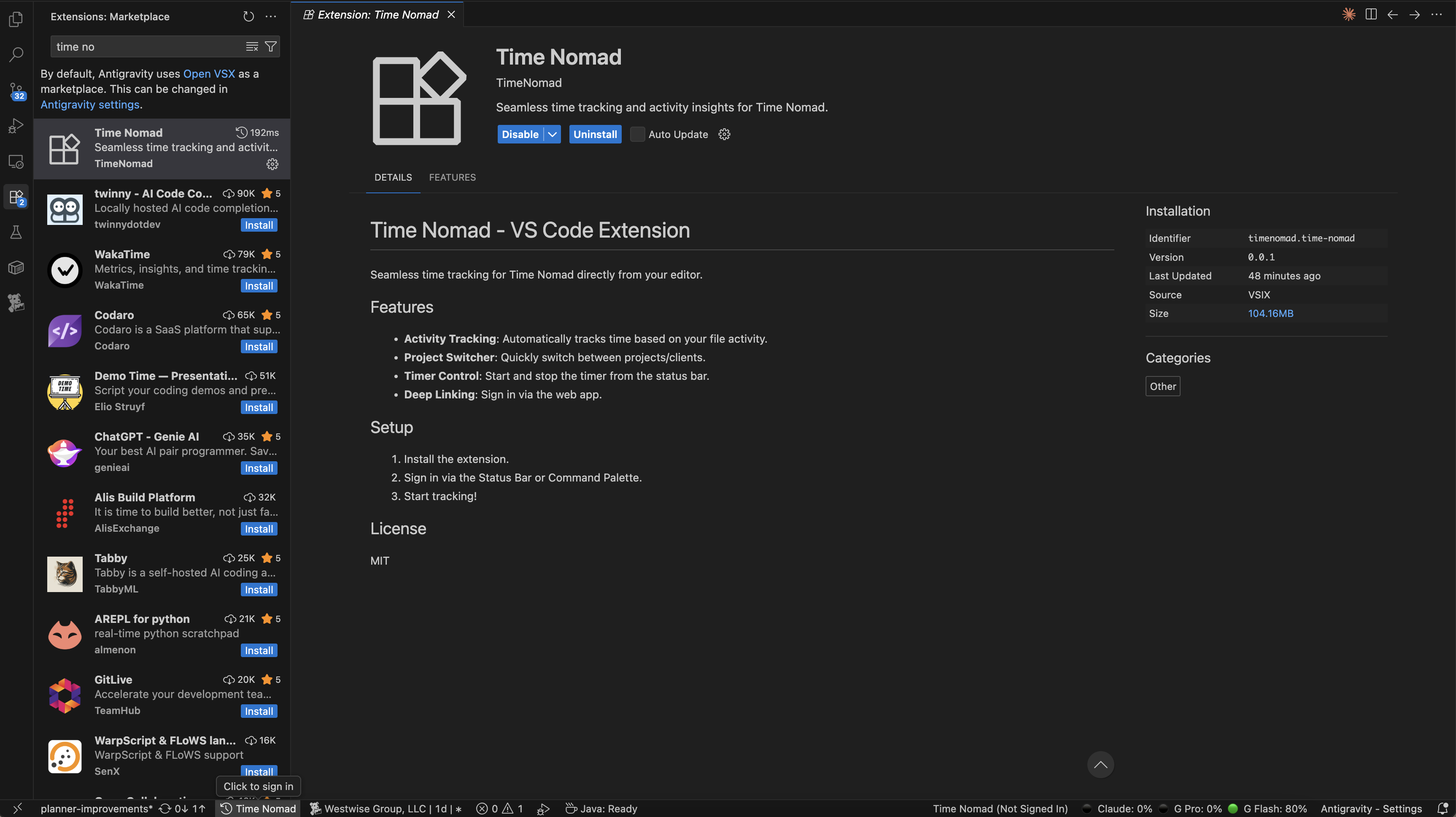Enable Auto Update for Time Nomad
Screen dimensions: 1456x817
pyautogui.click(x=638, y=134)
